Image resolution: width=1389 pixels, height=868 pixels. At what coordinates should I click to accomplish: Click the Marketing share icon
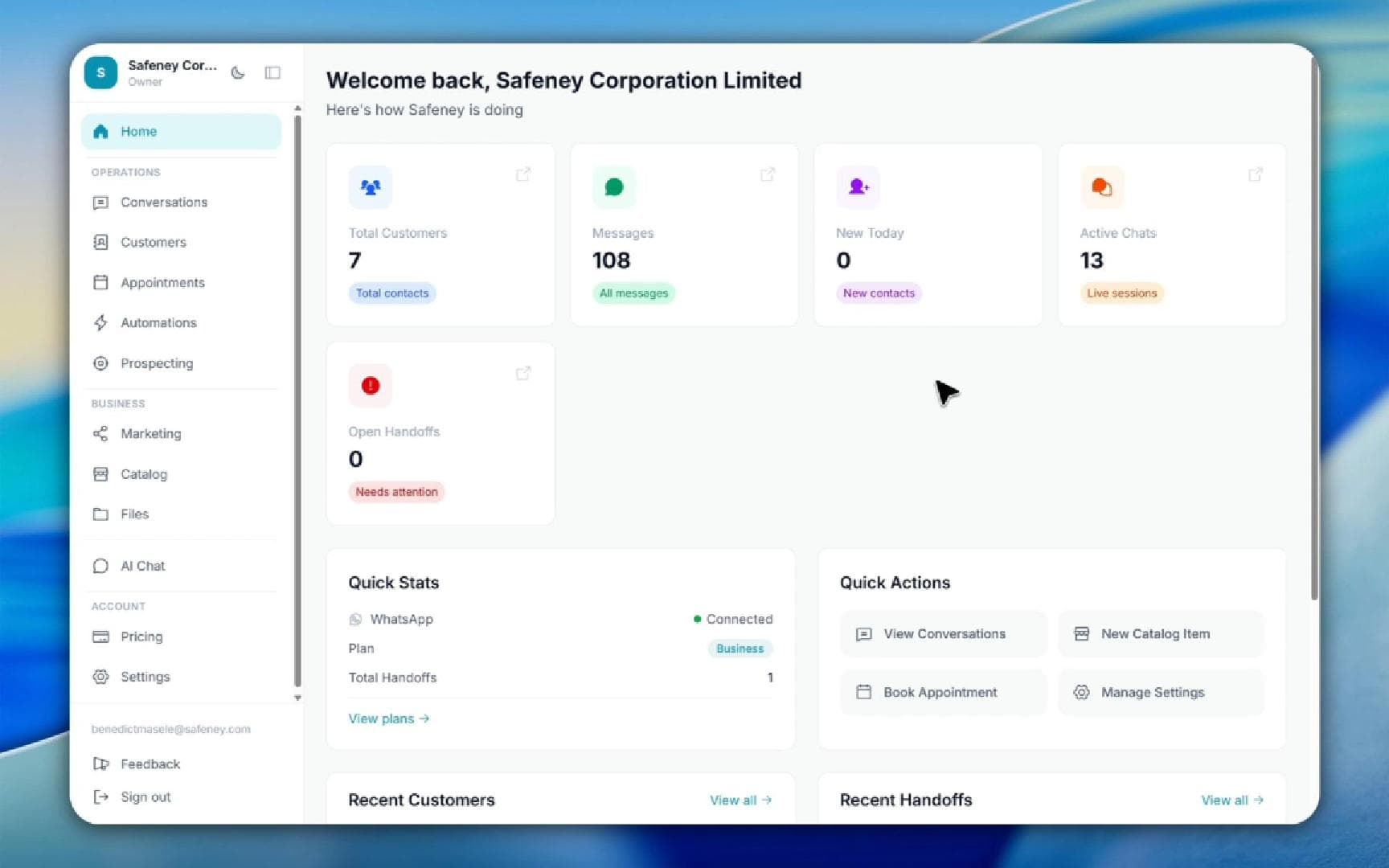pos(100,433)
